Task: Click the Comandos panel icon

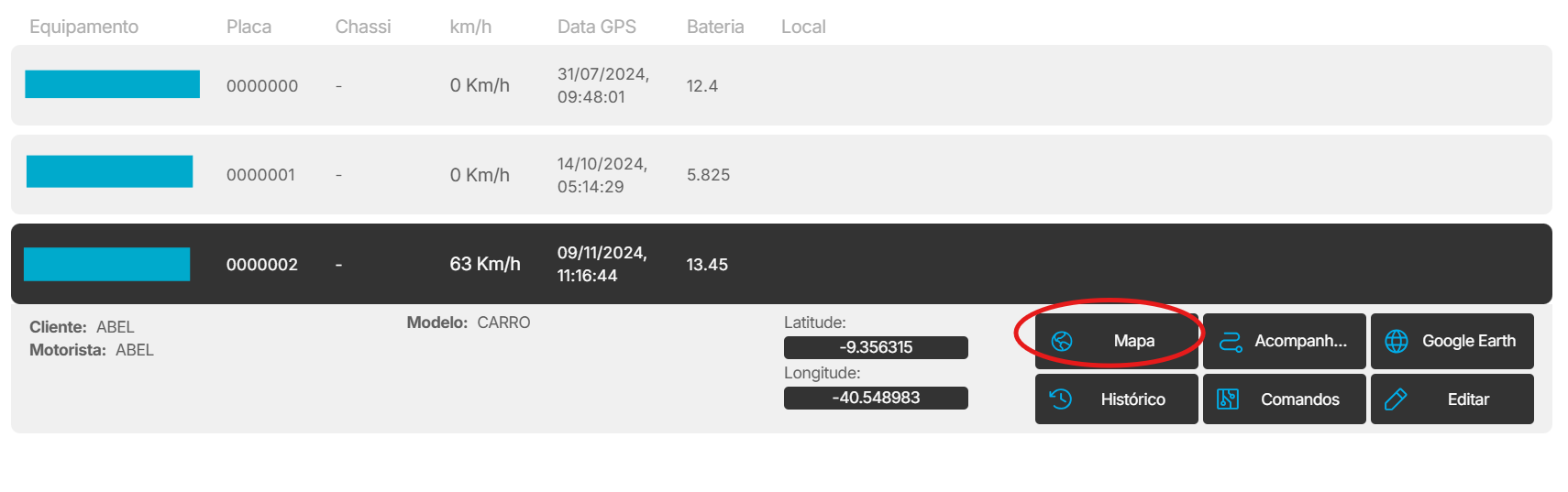Action: tap(1228, 399)
